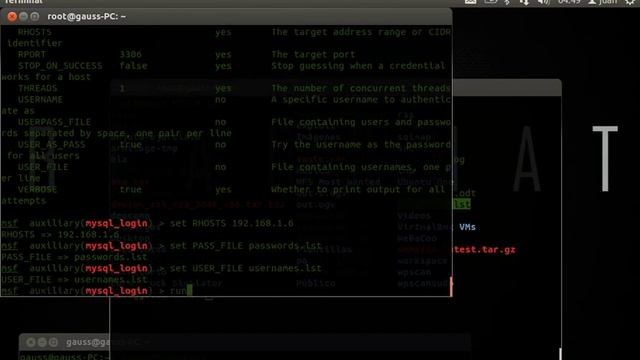Click 'Try the username as the password' text

tap(361, 144)
